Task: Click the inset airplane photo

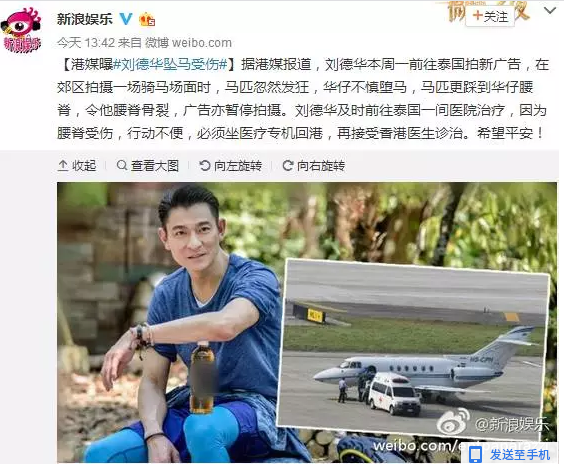Action: tap(414, 349)
